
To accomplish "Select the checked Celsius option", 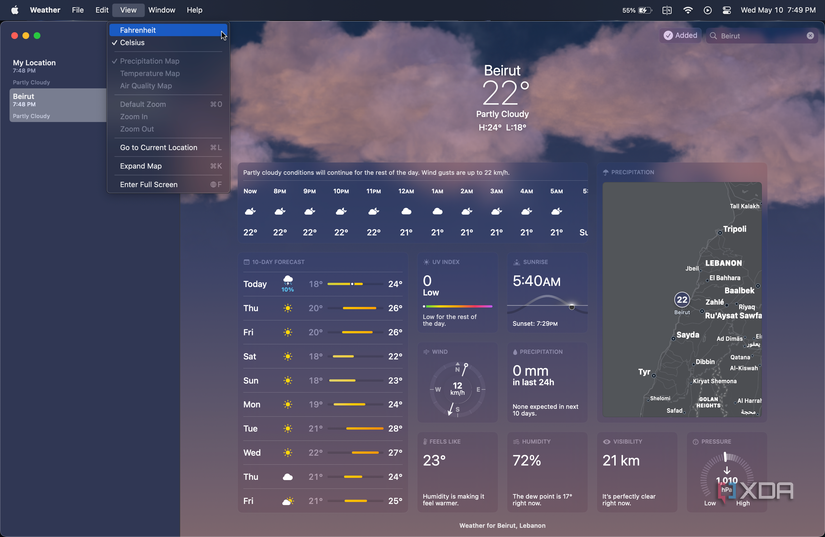I will [168, 43].
